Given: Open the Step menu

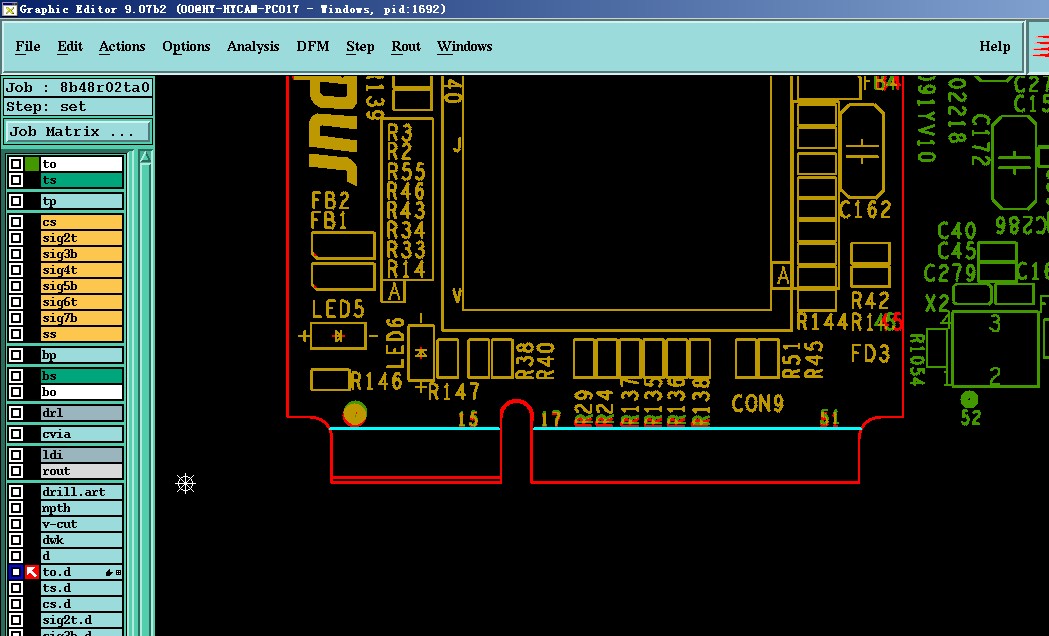Looking at the screenshot, I should [360, 46].
